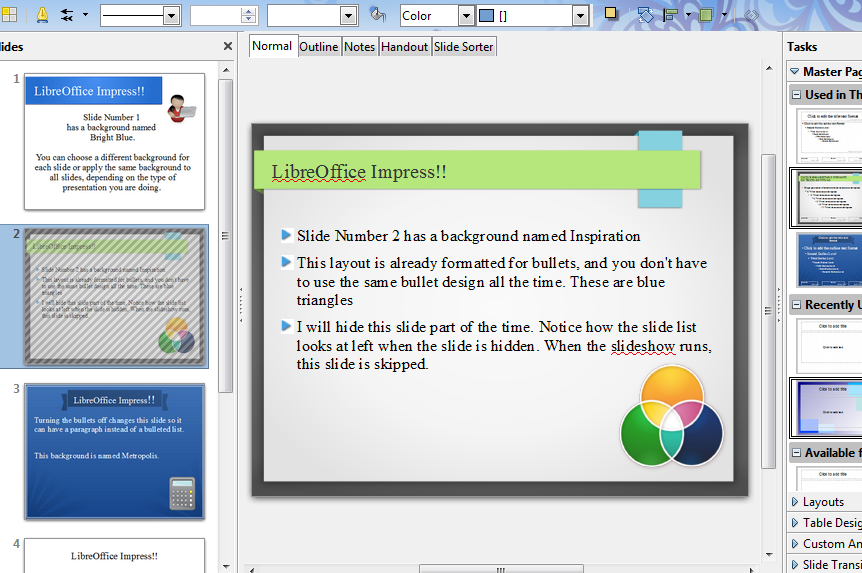Click the Line highlighter pen icon
The height and width of the screenshot is (573, 862).
[x=42, y=15]
